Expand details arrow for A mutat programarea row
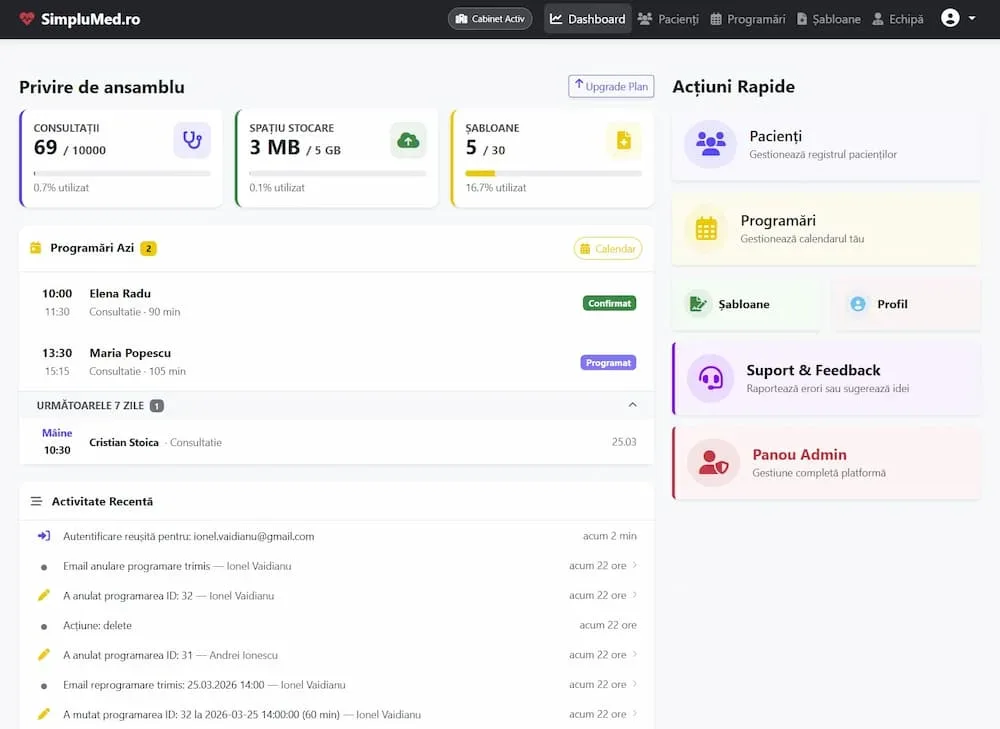1000x729 pixels. pyautogui.click(x=635, y=713)
